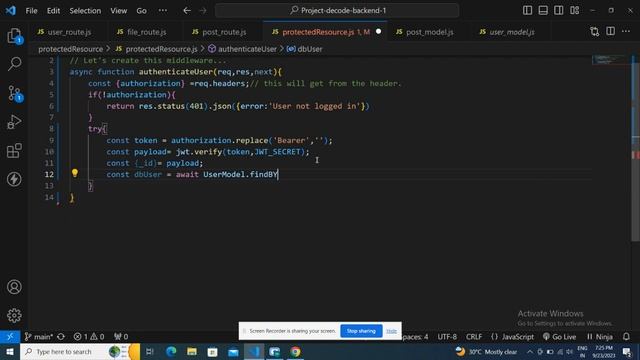This screenshot has height=360, width=640.
Task: Open the errors and warnings indicator
Action: pos(89,337)
